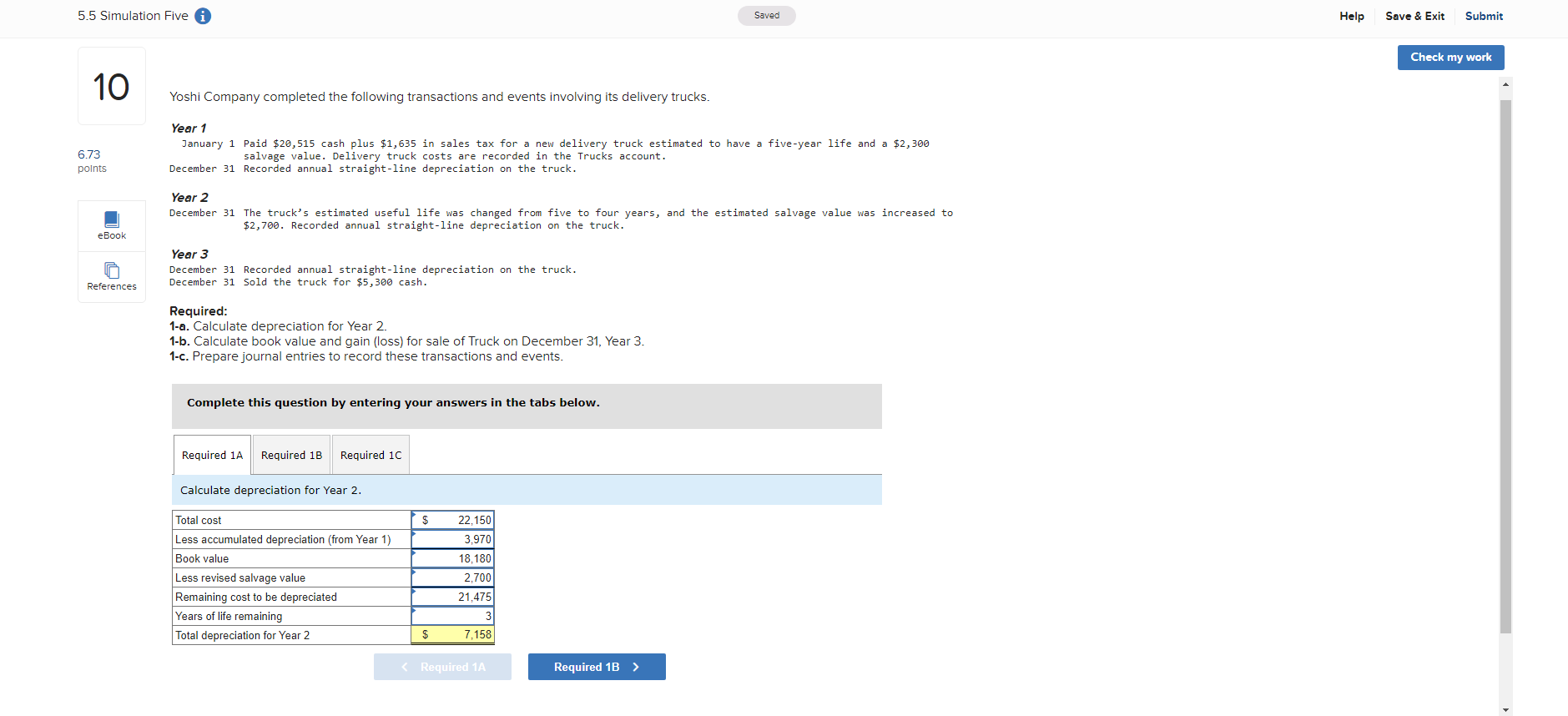
Task: Click 'Calculate depreciation for Year 2.' instruction bar
Action: (x=527, y=490)
